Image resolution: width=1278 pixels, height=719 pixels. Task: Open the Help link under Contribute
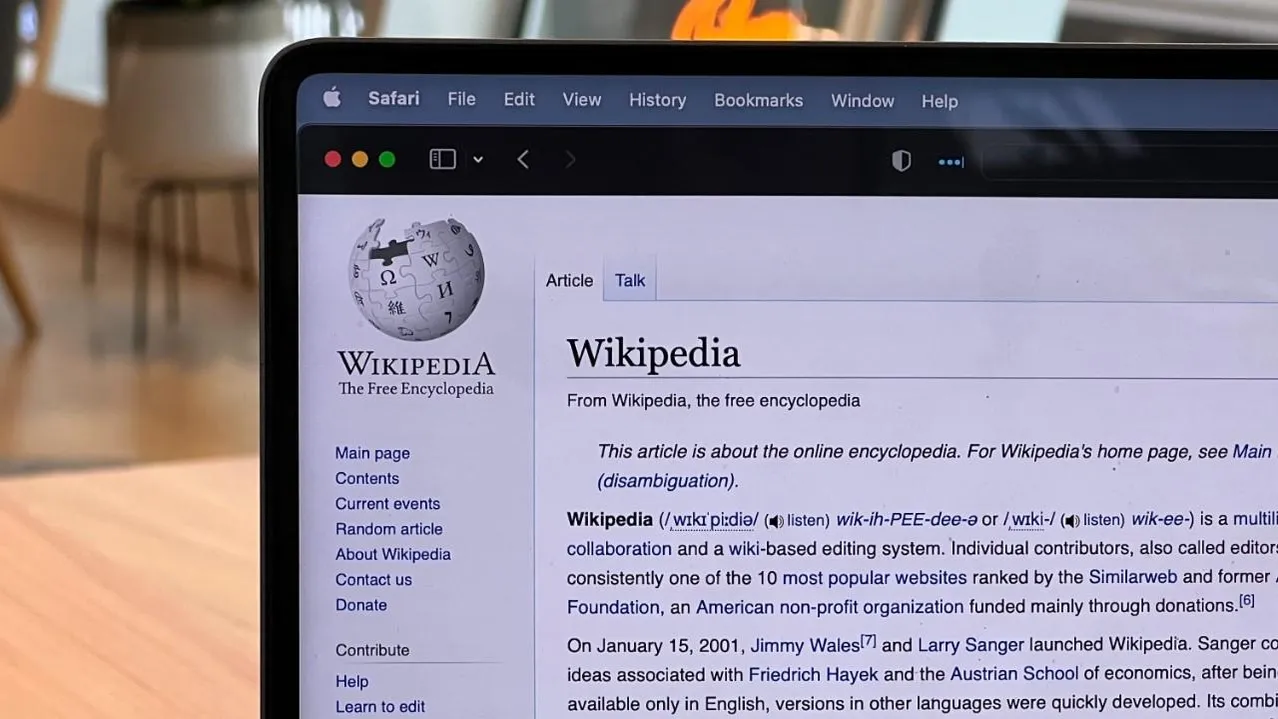(352, 681)
